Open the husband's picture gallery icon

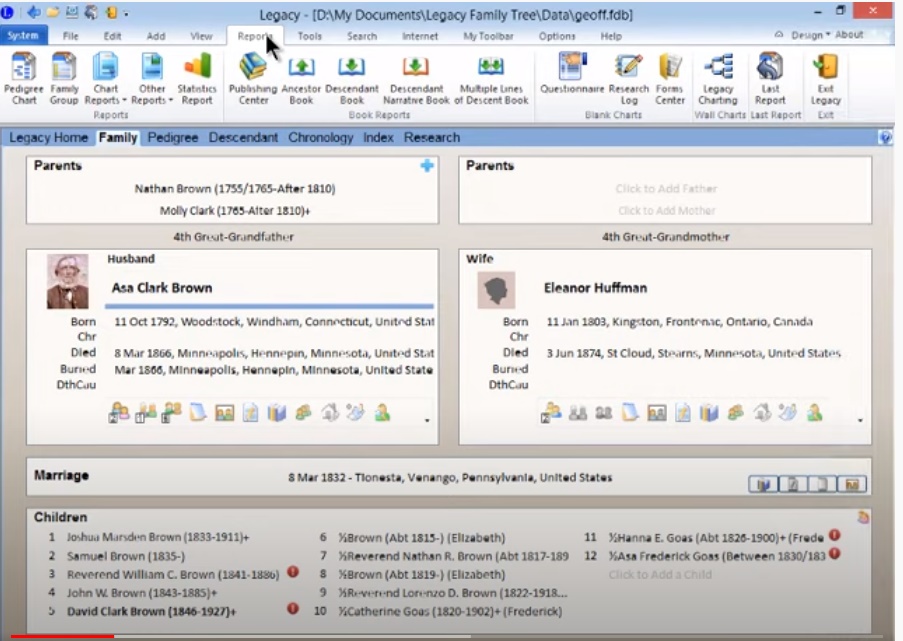click(x=225, y=413)
